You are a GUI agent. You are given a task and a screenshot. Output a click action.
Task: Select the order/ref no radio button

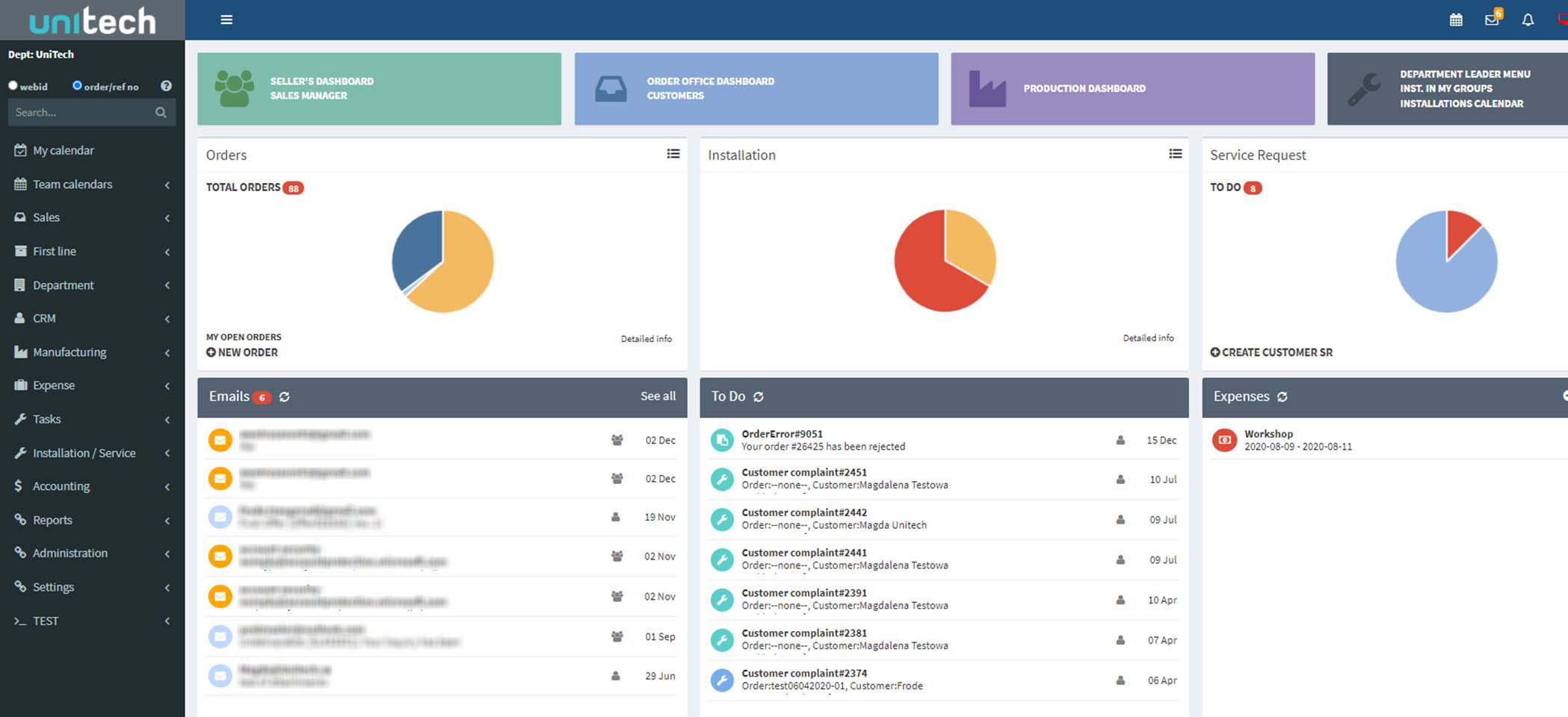pos(77,86)
